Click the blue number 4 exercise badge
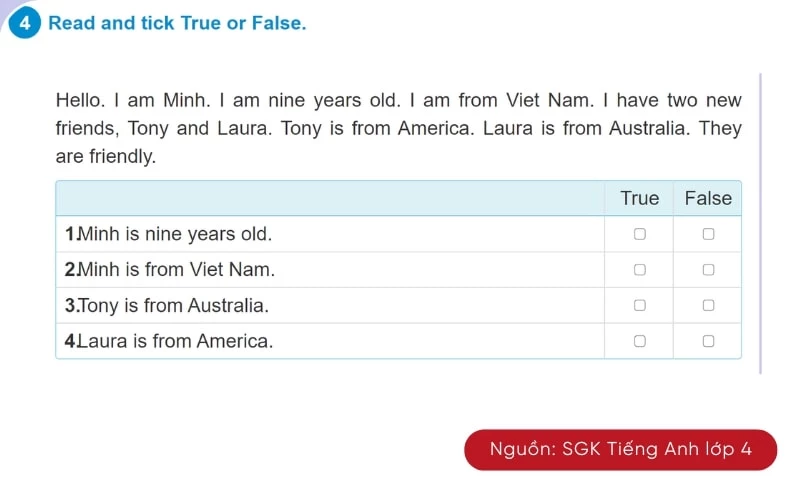Image resolution: width=800 pixels, height=500 pixels. click(24, 23)
